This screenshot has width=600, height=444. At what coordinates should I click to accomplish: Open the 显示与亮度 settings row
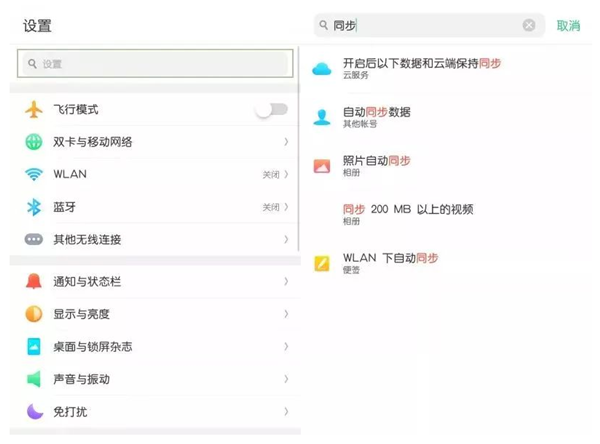(150, 314)
